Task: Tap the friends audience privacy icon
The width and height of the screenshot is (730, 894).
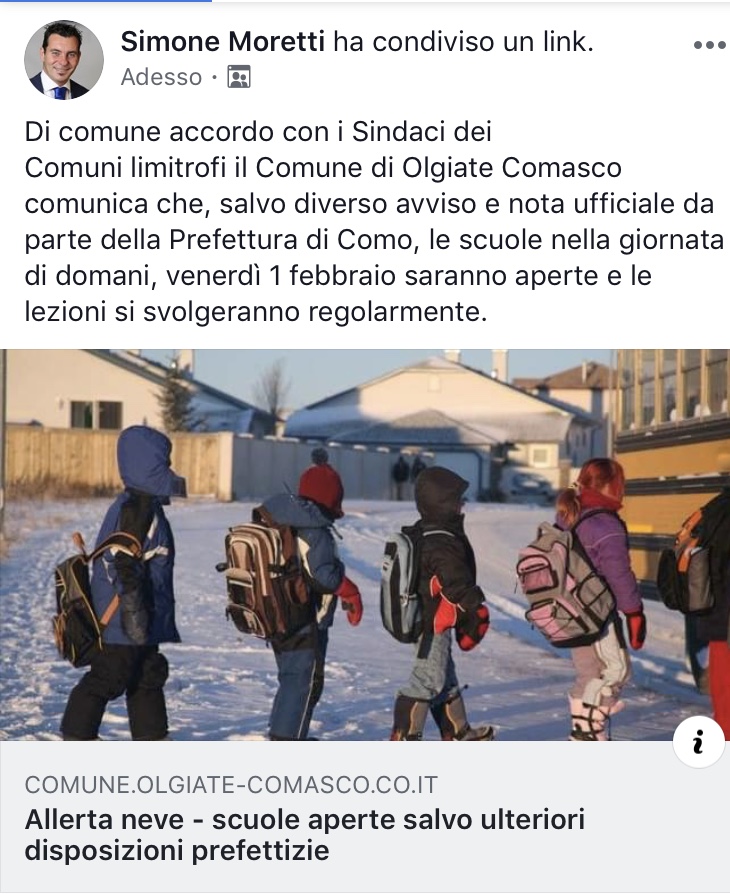Action: tap(239, 76)
